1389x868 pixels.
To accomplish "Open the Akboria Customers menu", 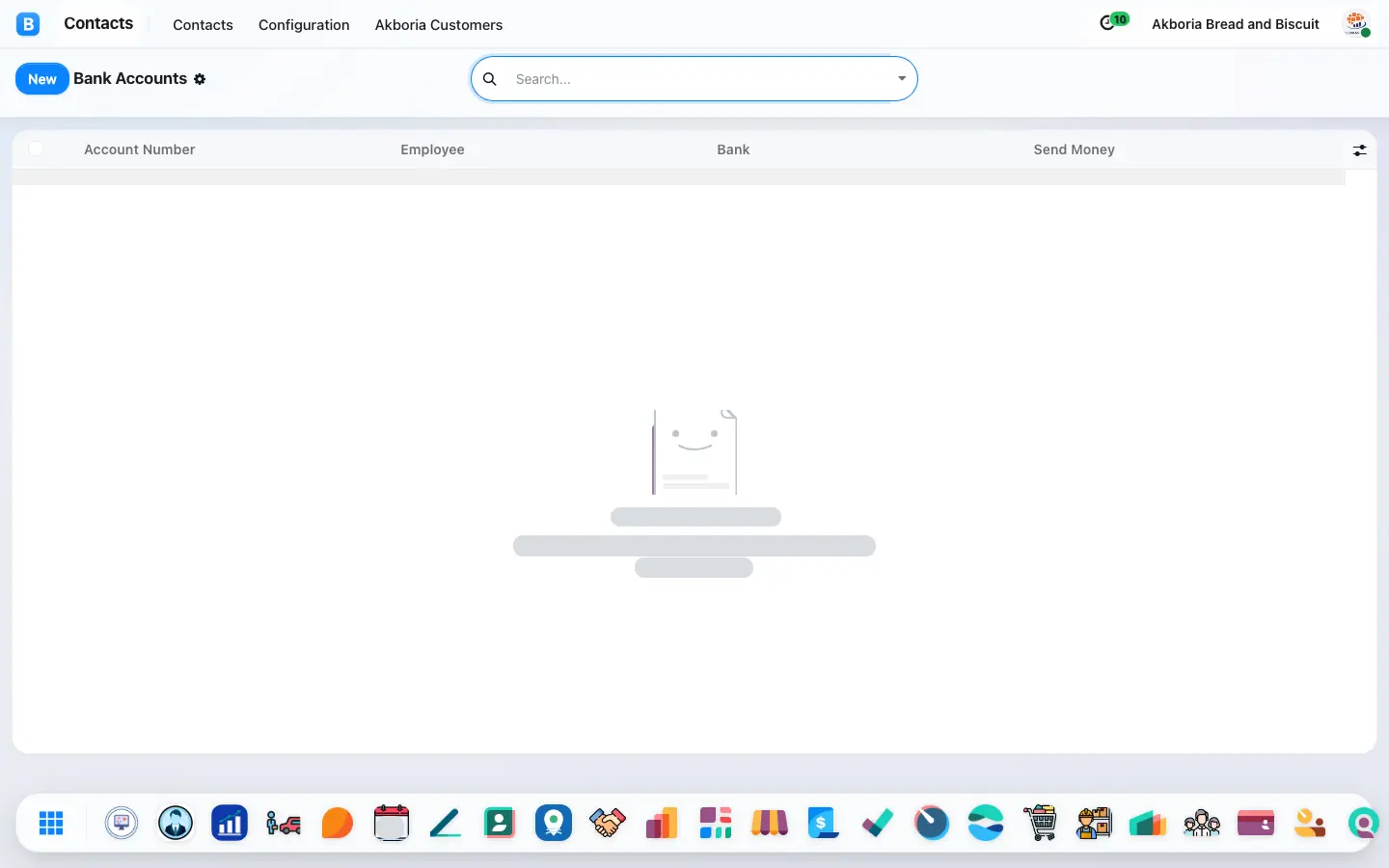I will [x=439, y=25].
